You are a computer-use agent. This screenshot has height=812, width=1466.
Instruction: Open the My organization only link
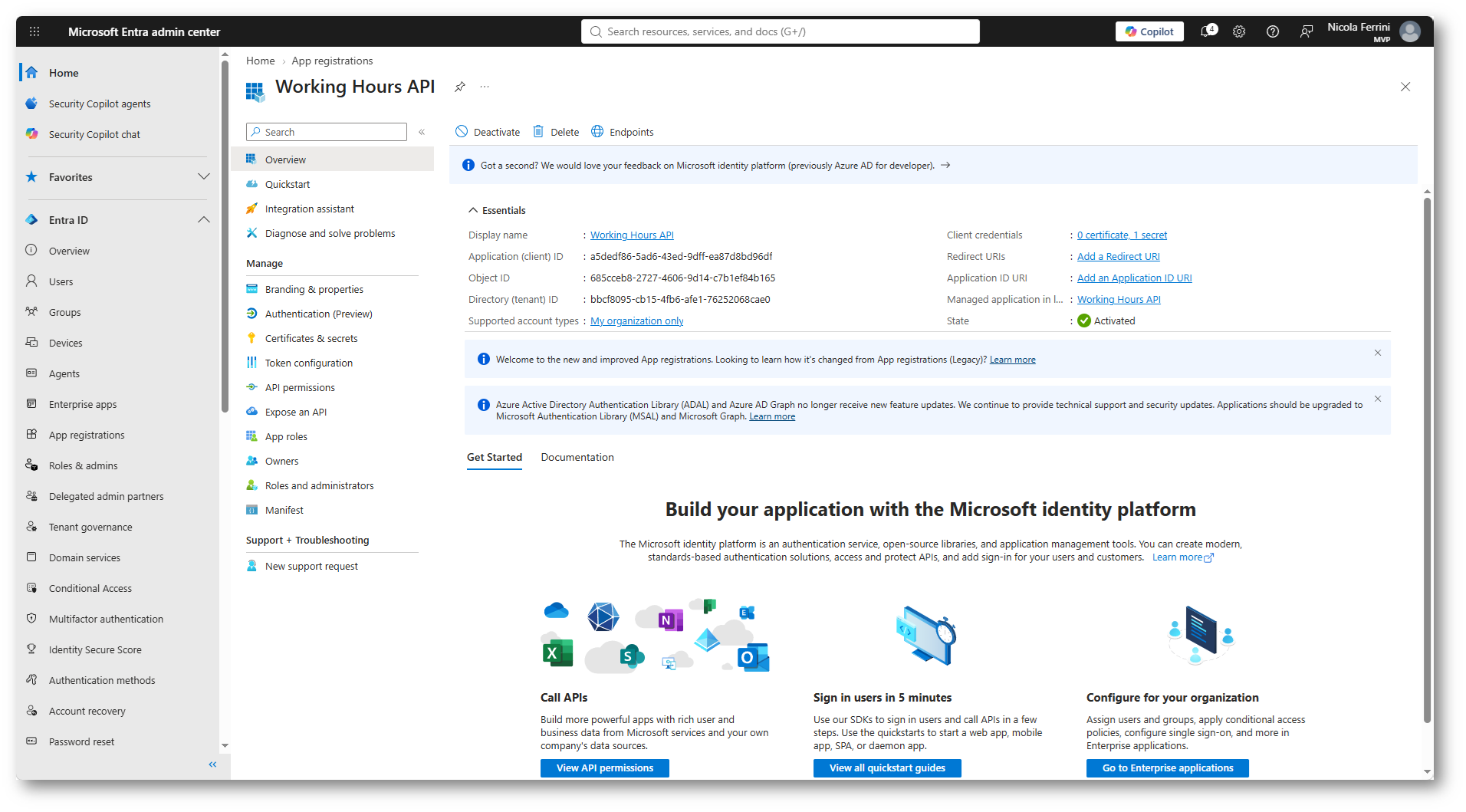coord(636,321)
